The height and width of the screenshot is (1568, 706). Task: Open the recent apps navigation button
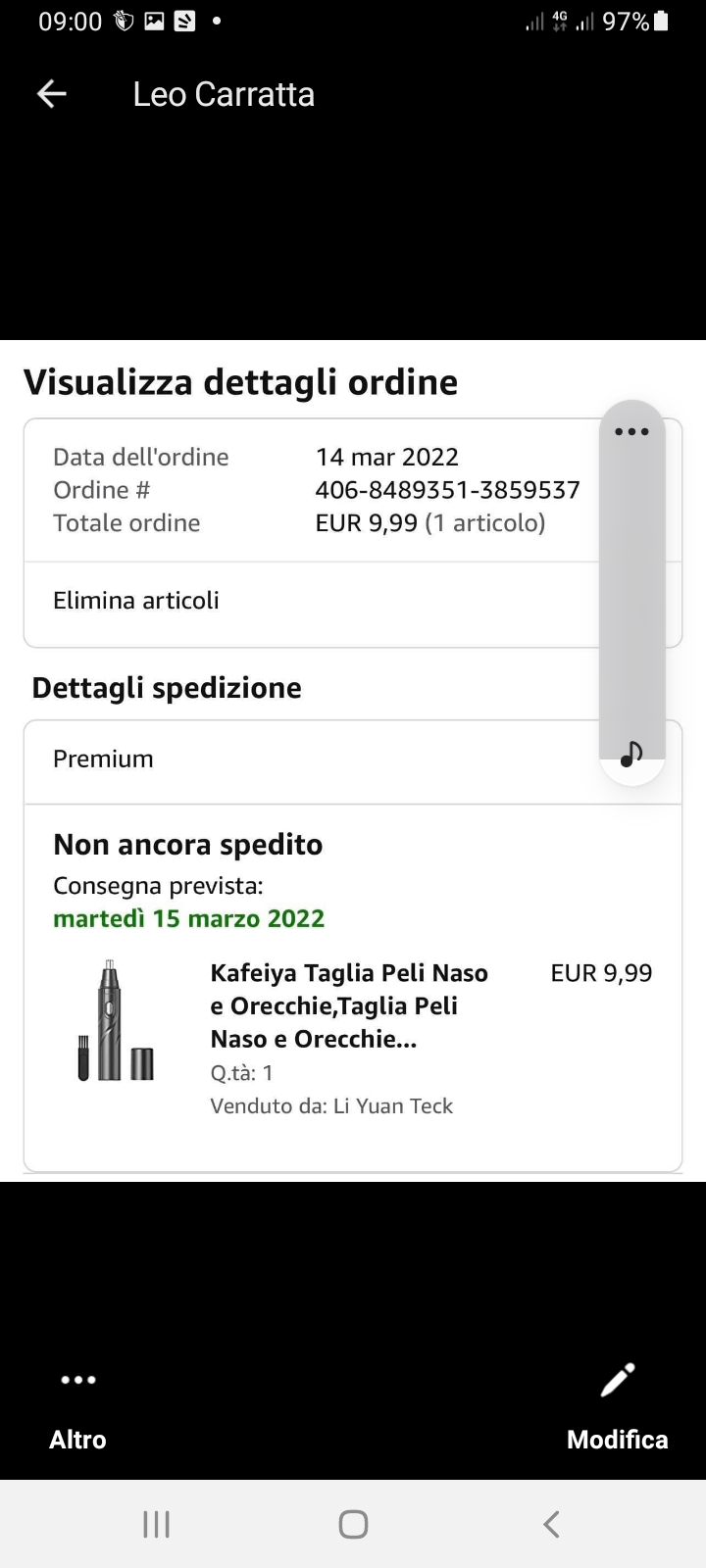(x=156, y=1524)
